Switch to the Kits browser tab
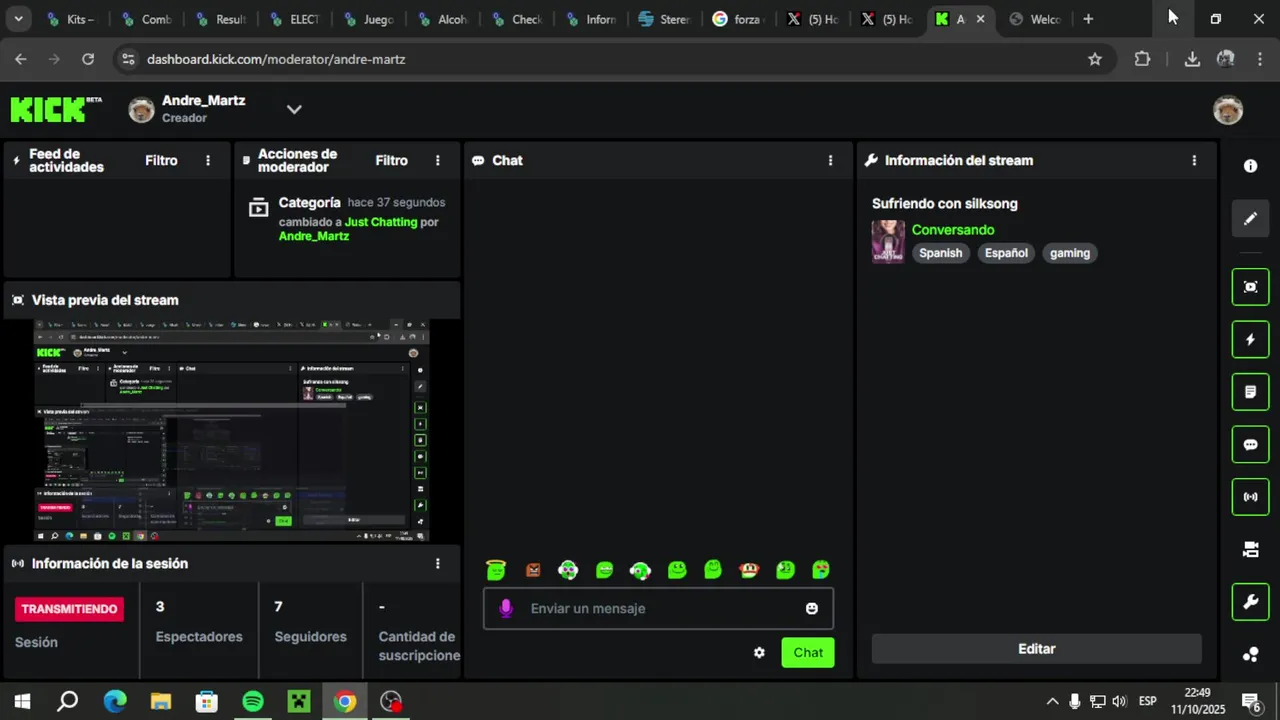Image resolution: width=1280 pixels, height=720 pixels. pos(70,19)
